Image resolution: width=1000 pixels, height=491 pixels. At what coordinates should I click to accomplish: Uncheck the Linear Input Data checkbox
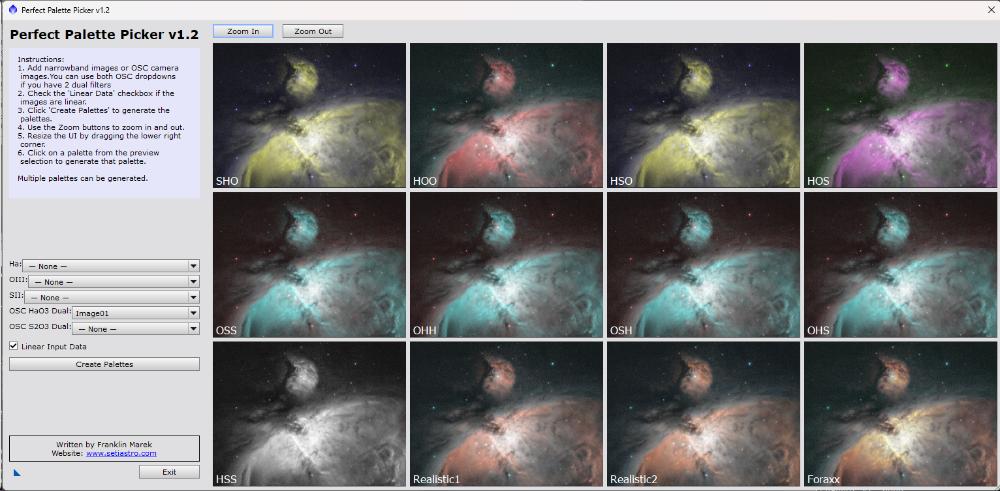(x=13, y=346)
